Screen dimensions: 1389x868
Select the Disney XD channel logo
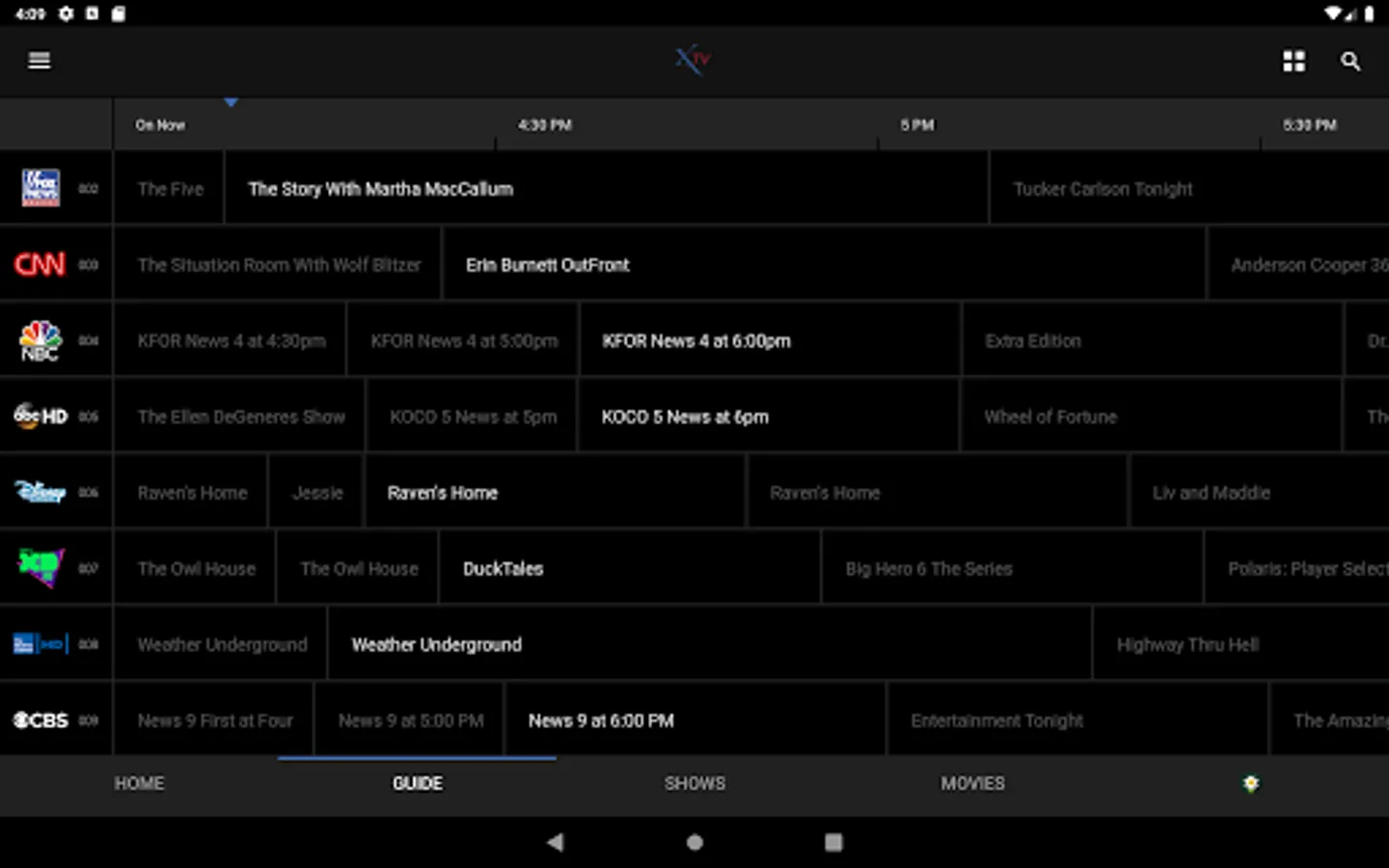41,567
